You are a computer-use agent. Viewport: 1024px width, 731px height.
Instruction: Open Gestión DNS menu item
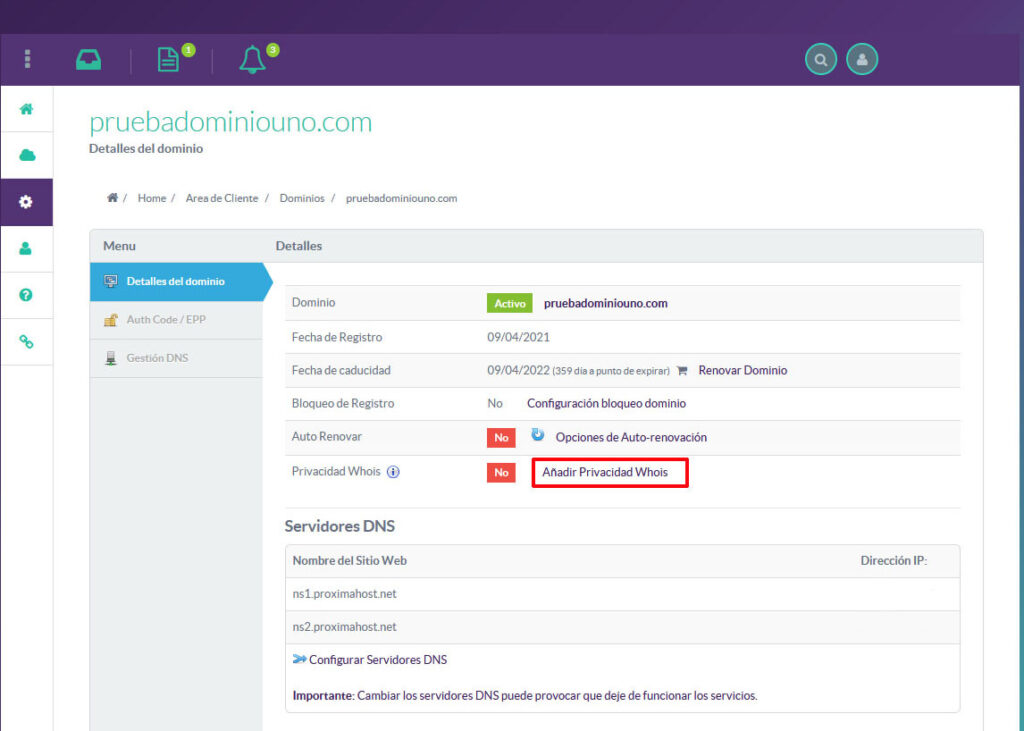tap(156, 358)
